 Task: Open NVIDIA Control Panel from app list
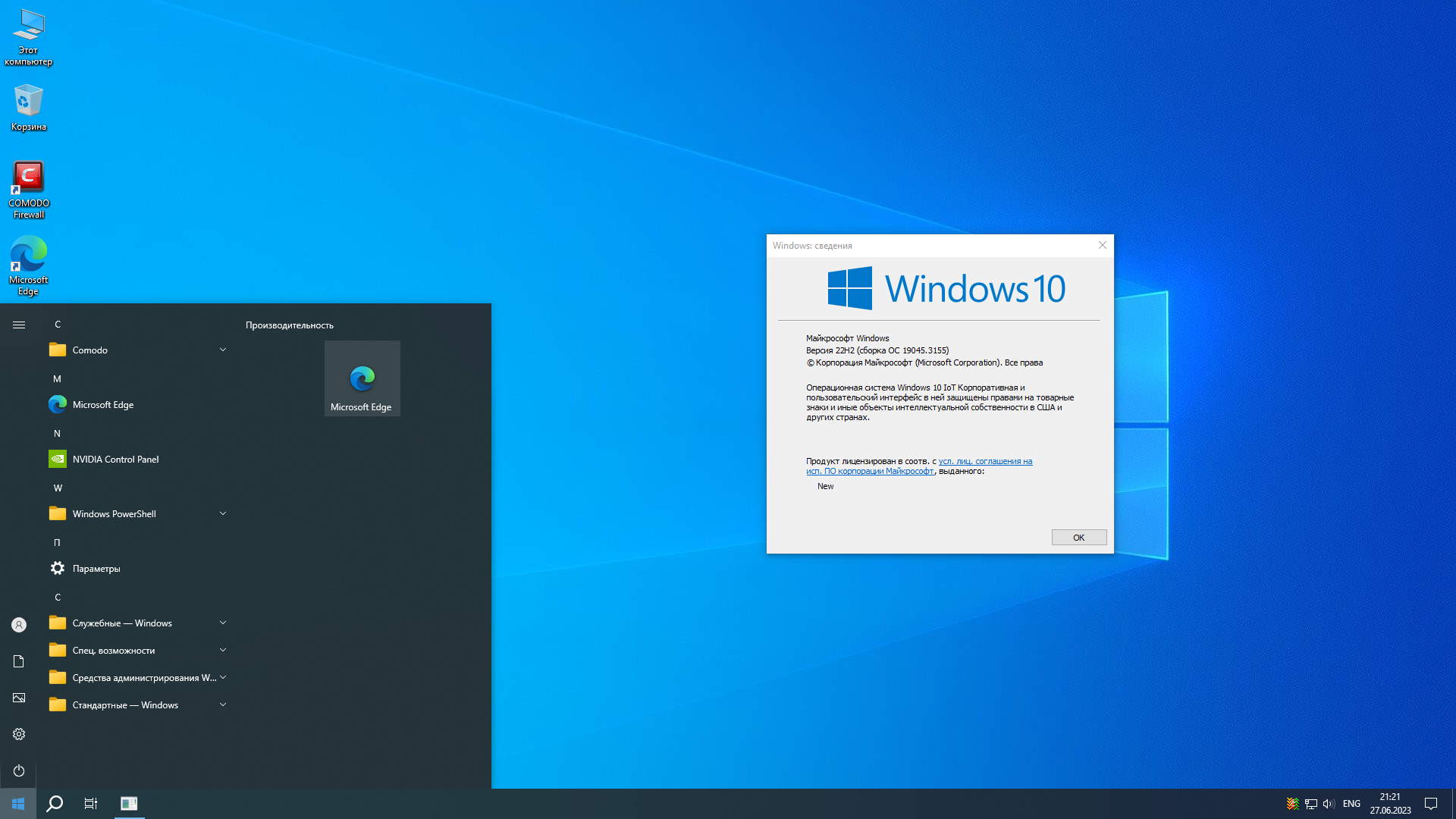pyautogui.click(x=115, y=460)
